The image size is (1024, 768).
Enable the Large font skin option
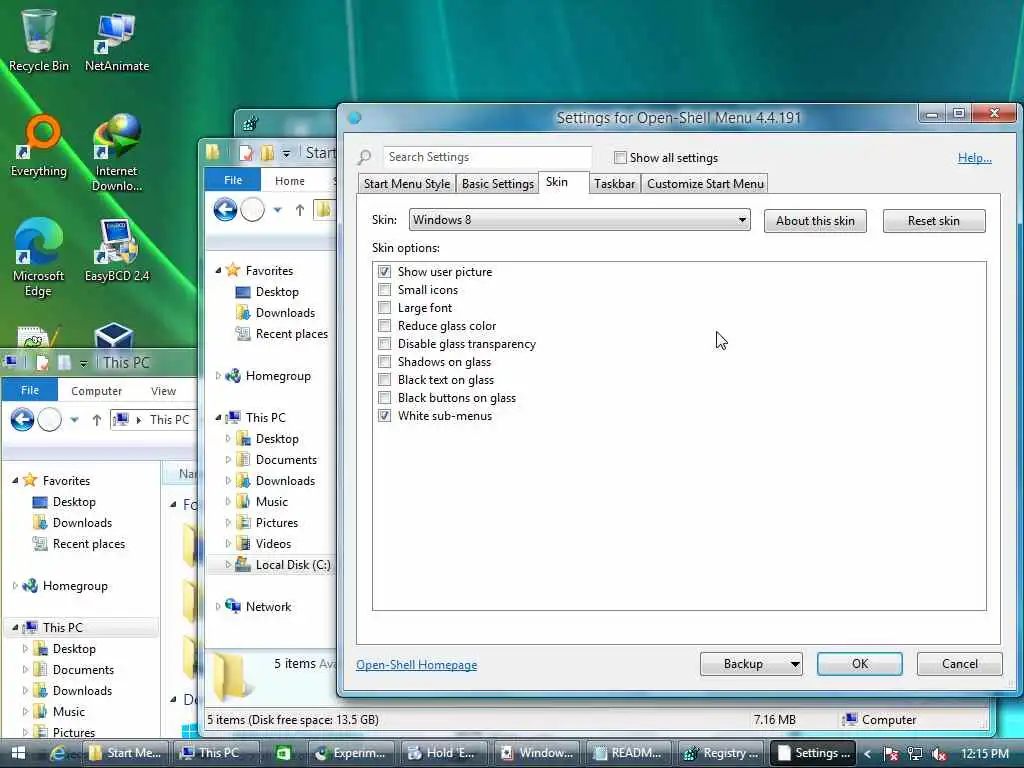(x=385, y=308)
